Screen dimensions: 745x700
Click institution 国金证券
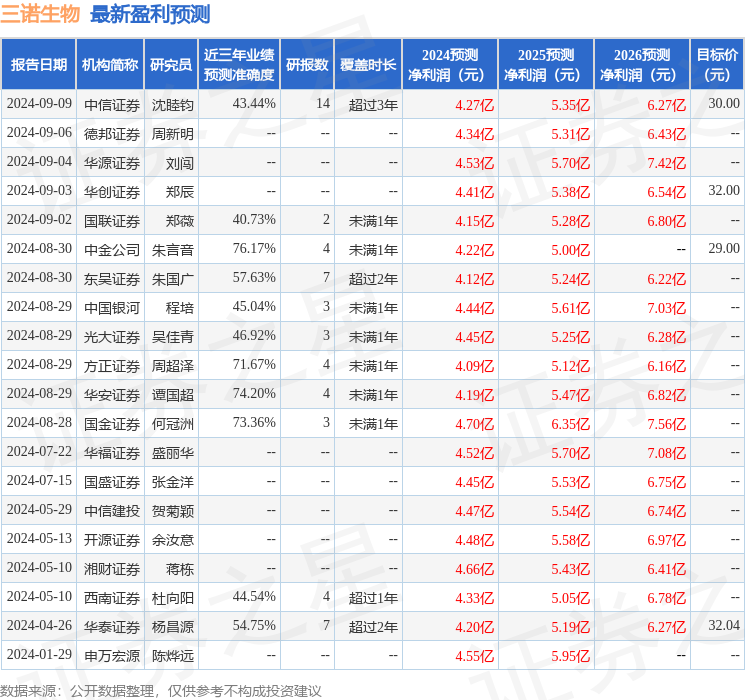tap(112, 424)
